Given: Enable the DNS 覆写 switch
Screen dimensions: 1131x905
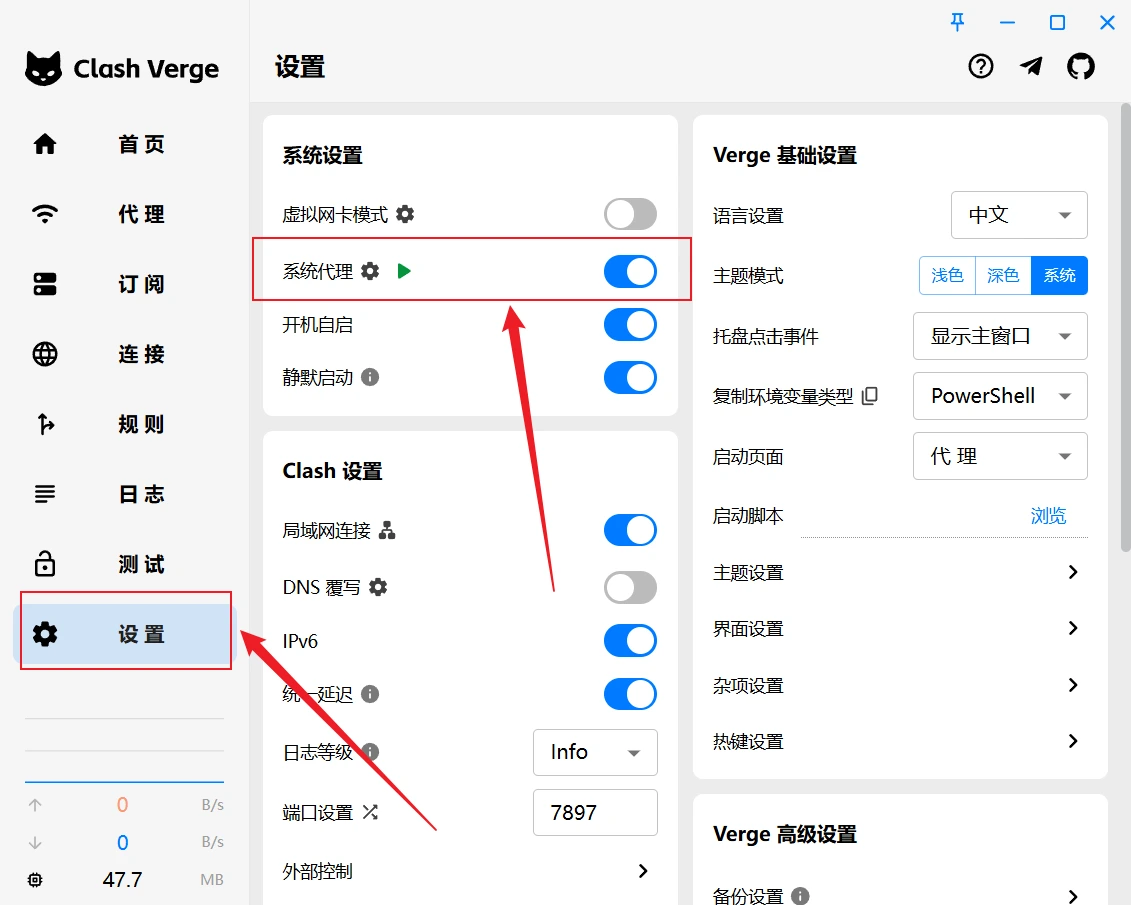Looking at the screenshot, I should [630, 587].
